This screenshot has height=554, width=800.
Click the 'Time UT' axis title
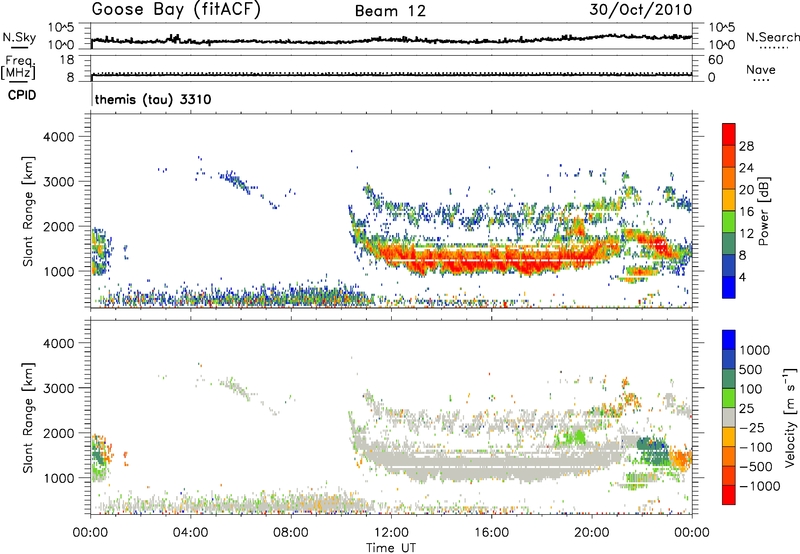(391, 548)
